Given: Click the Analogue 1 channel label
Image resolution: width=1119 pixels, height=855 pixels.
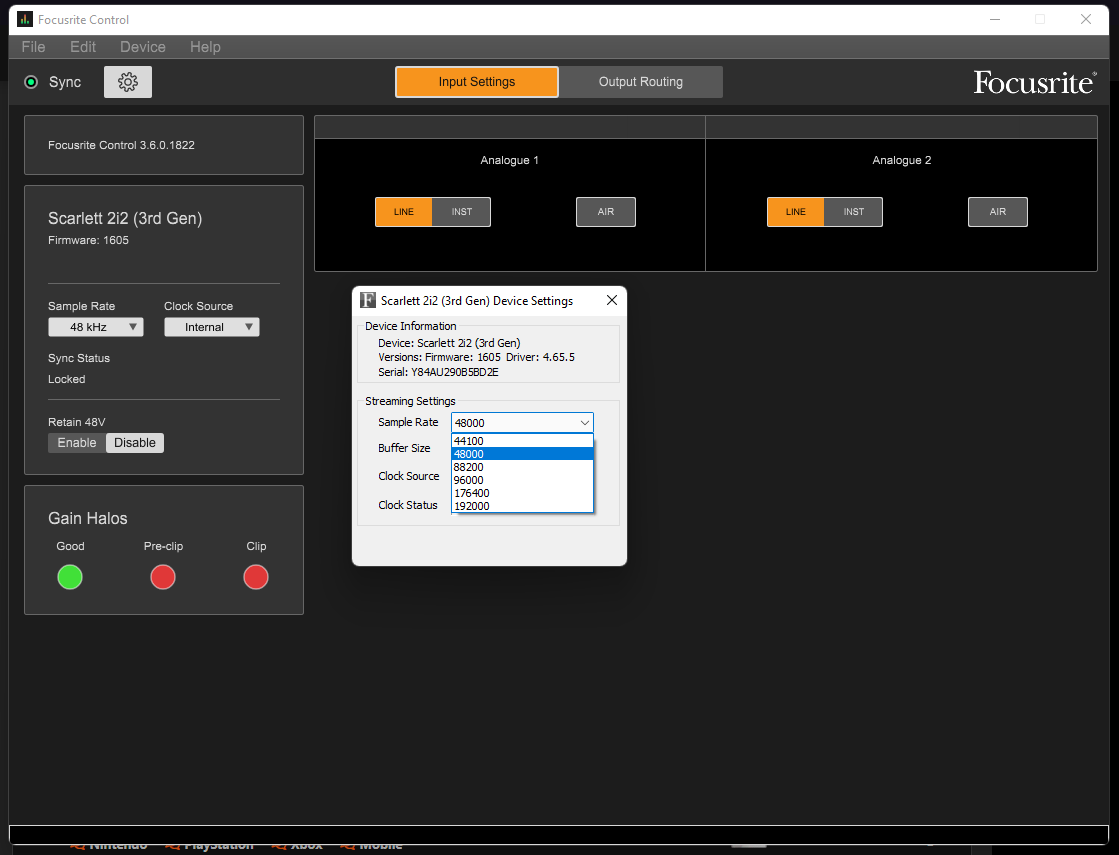Looking at the screenshot, I should coord(510,161).
